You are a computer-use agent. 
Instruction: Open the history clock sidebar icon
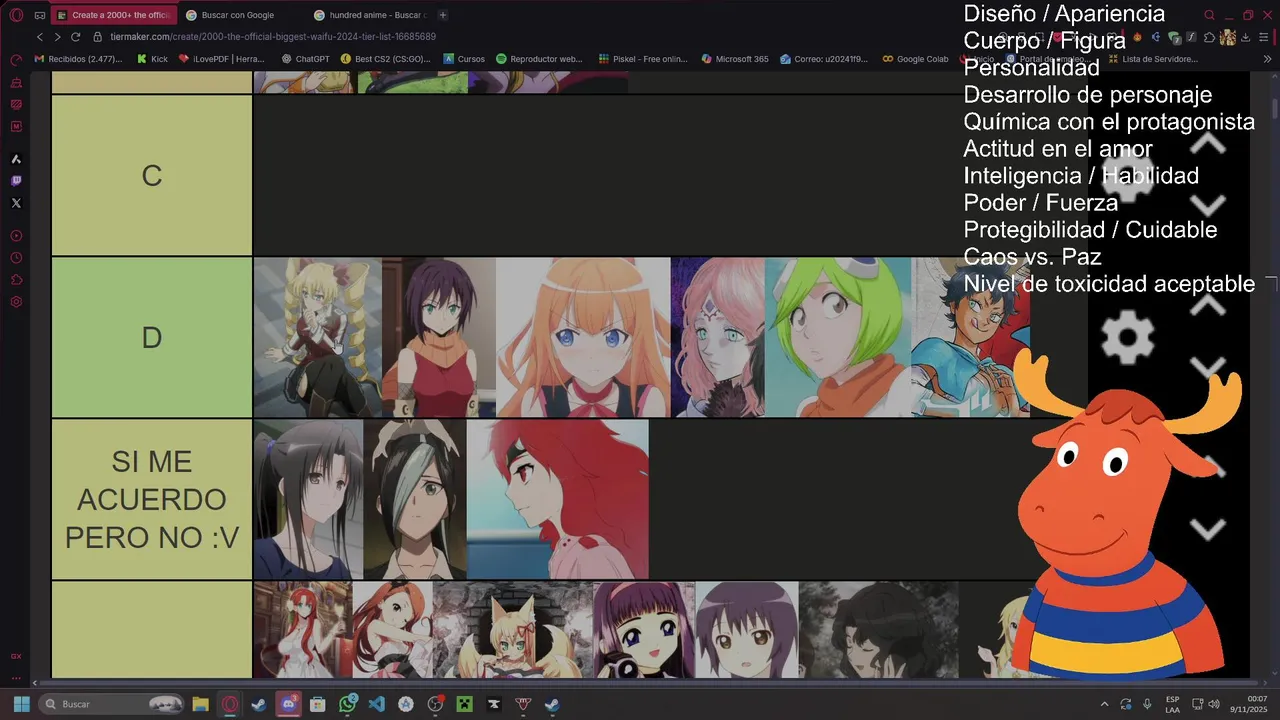point(16,258)
